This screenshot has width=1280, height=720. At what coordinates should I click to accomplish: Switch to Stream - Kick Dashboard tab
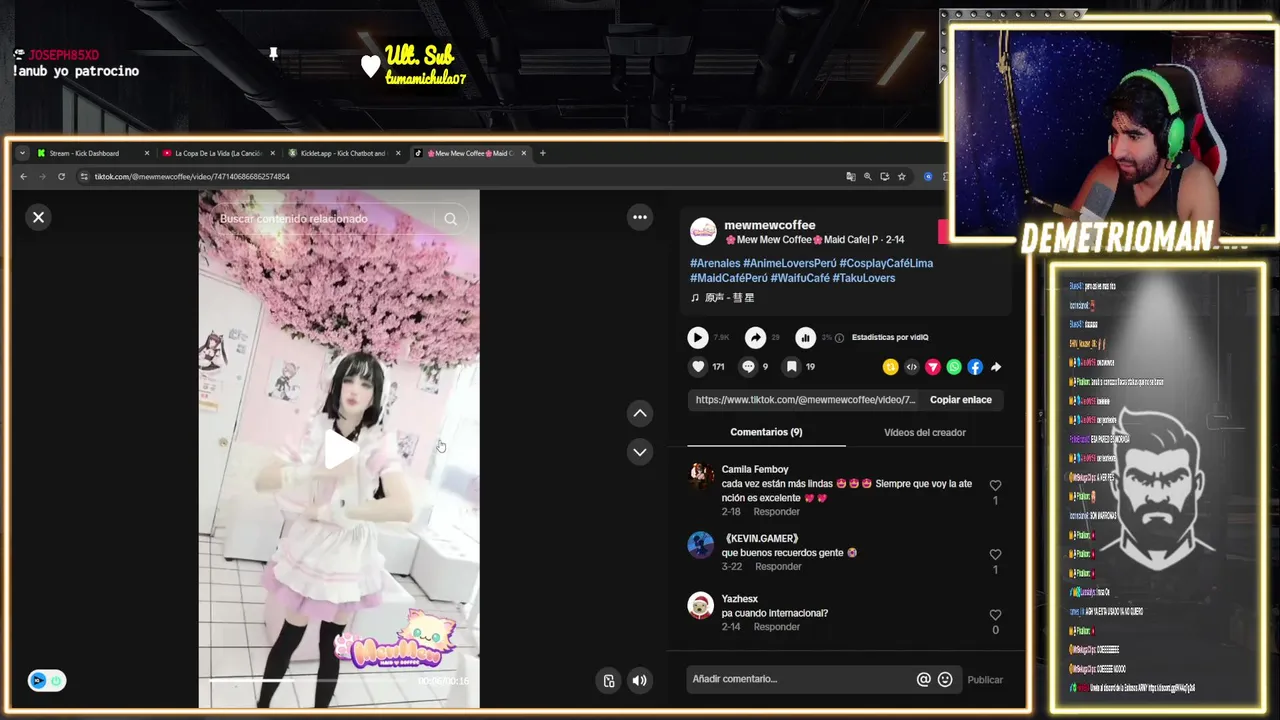point(92,153)
